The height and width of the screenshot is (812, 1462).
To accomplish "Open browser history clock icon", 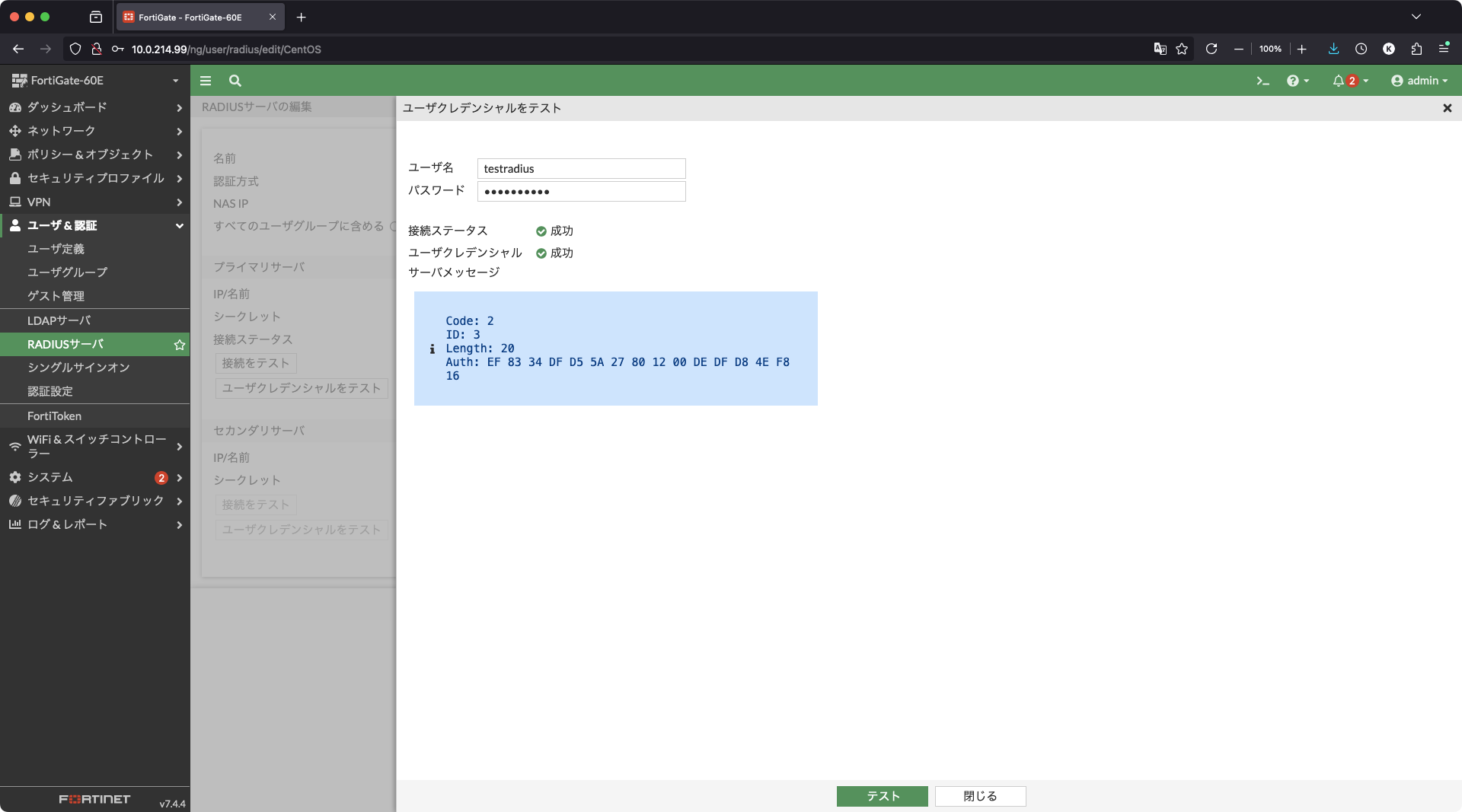I will (1361, 49).
